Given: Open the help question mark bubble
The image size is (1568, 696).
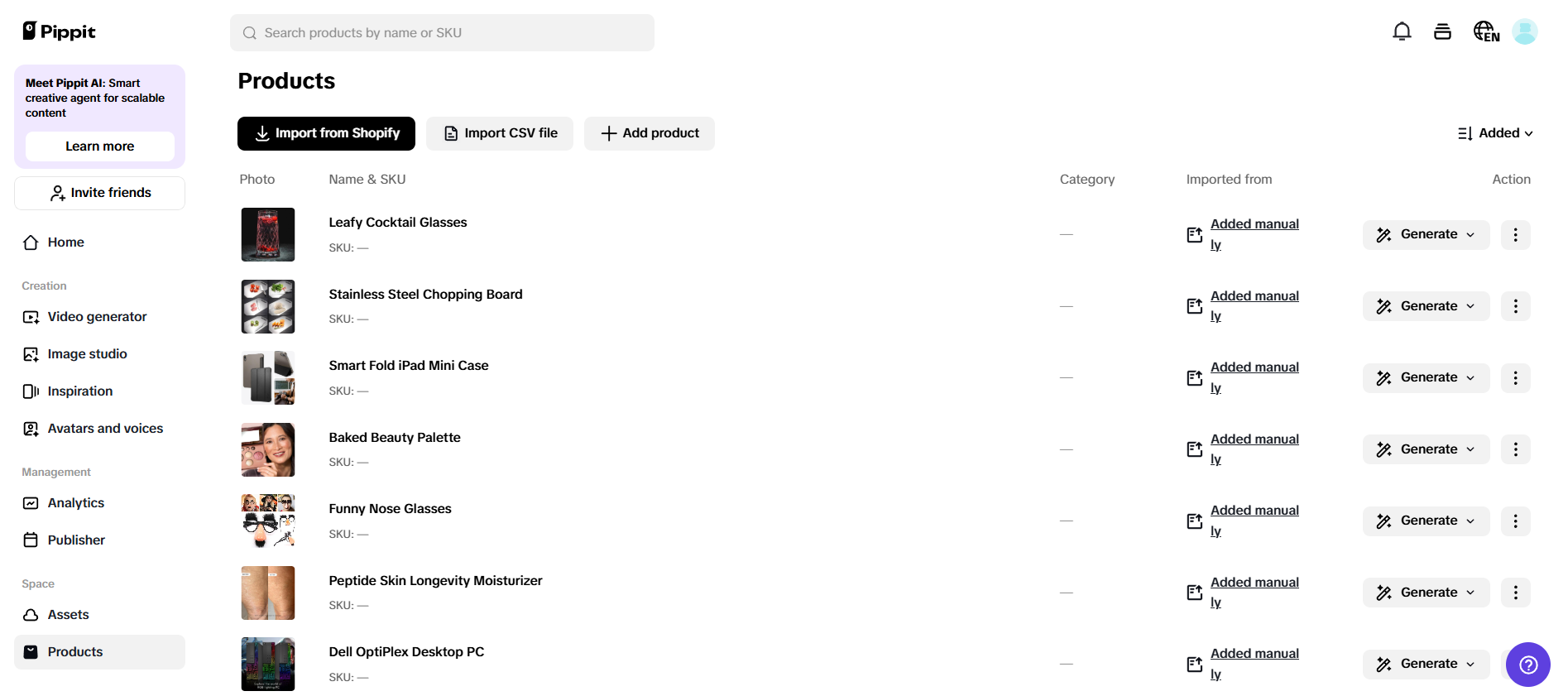Looking at the screenshot, I should [x=1527, y=665].
